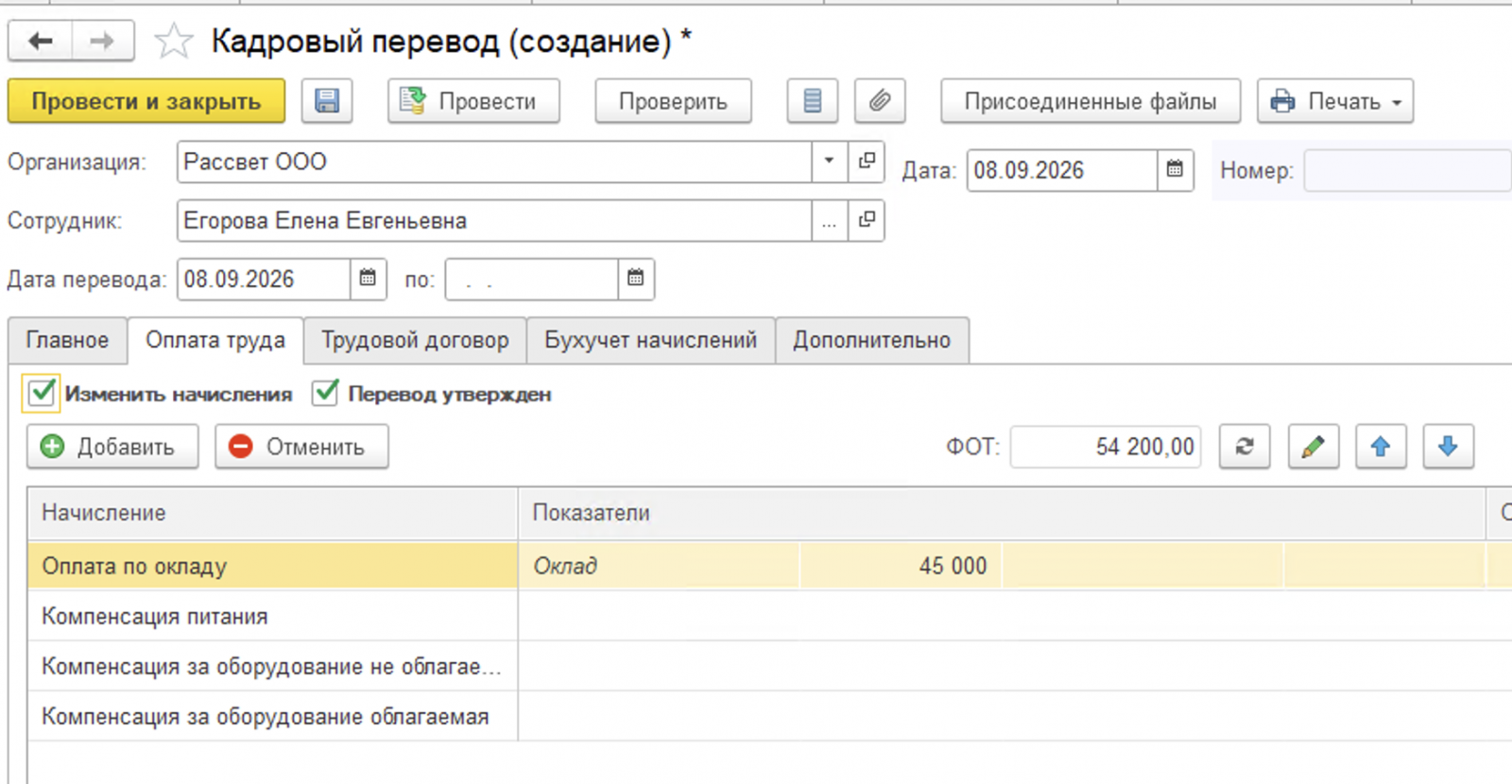Image resolution: width=1512 pixels, height=784 pixels.
Task: Click the Показатели column header
Action: click(1002, 513)
